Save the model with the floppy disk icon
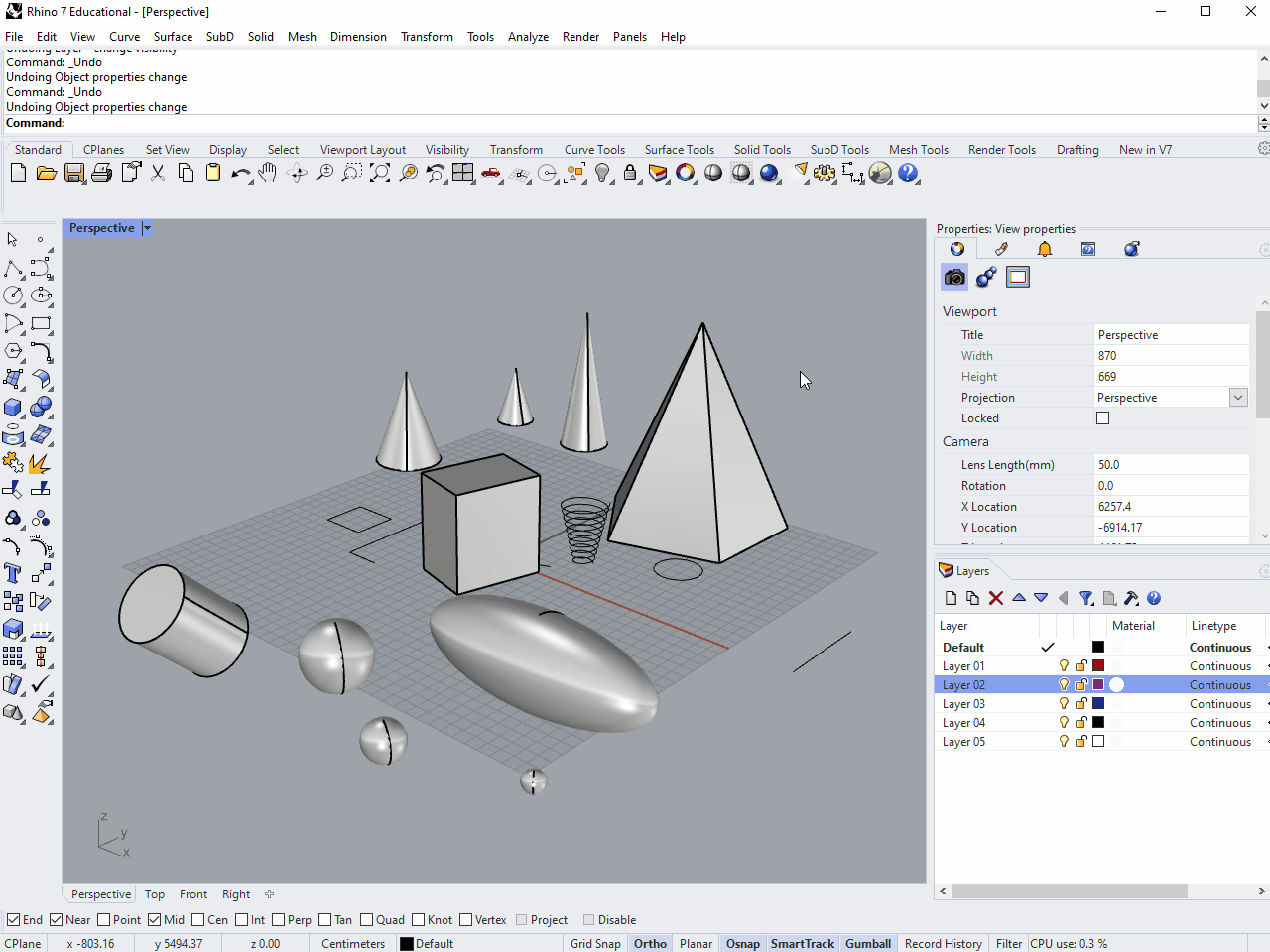1270x952 pixels. 74,173
